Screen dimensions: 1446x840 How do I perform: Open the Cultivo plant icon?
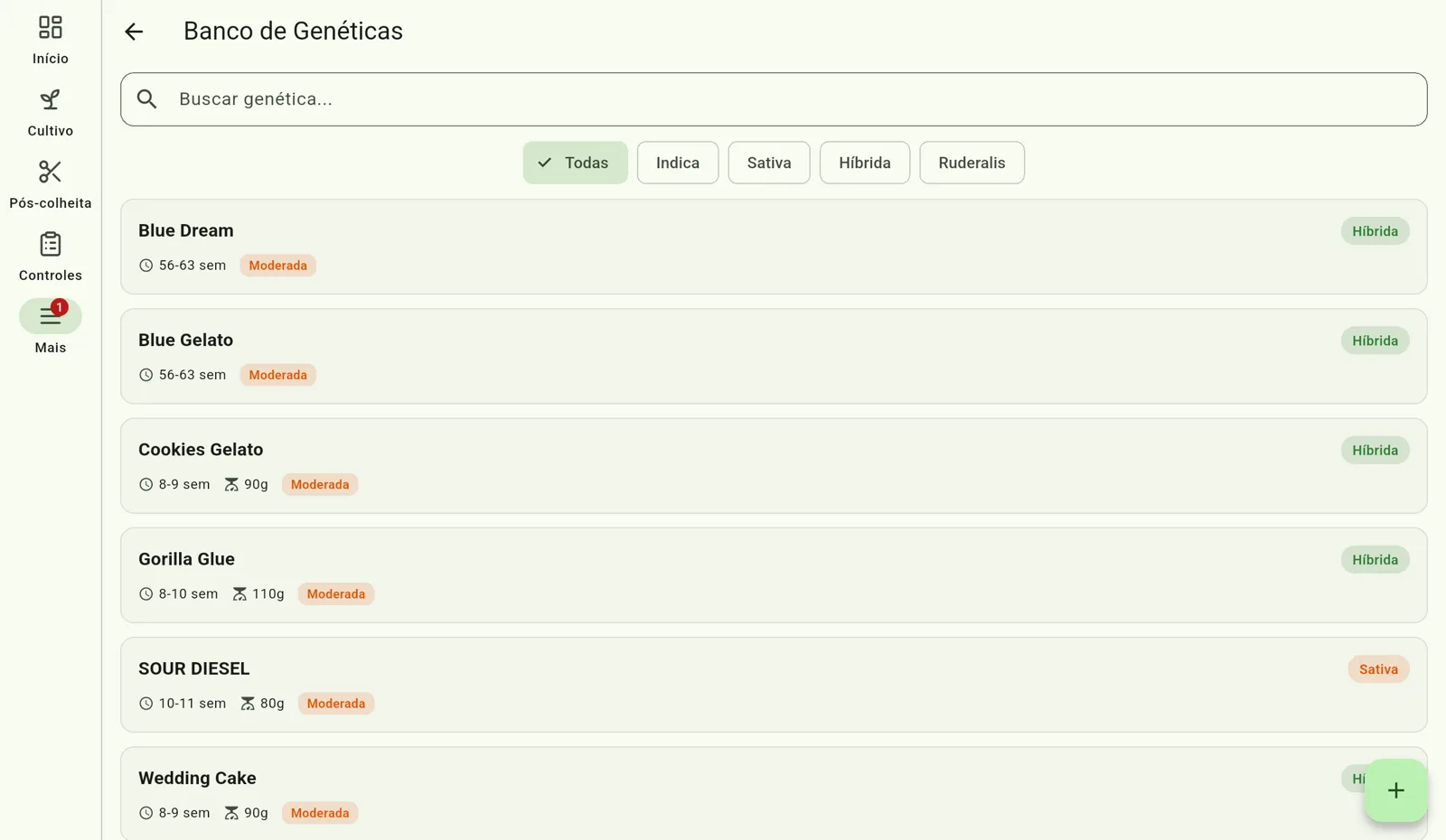pos(51,100)
